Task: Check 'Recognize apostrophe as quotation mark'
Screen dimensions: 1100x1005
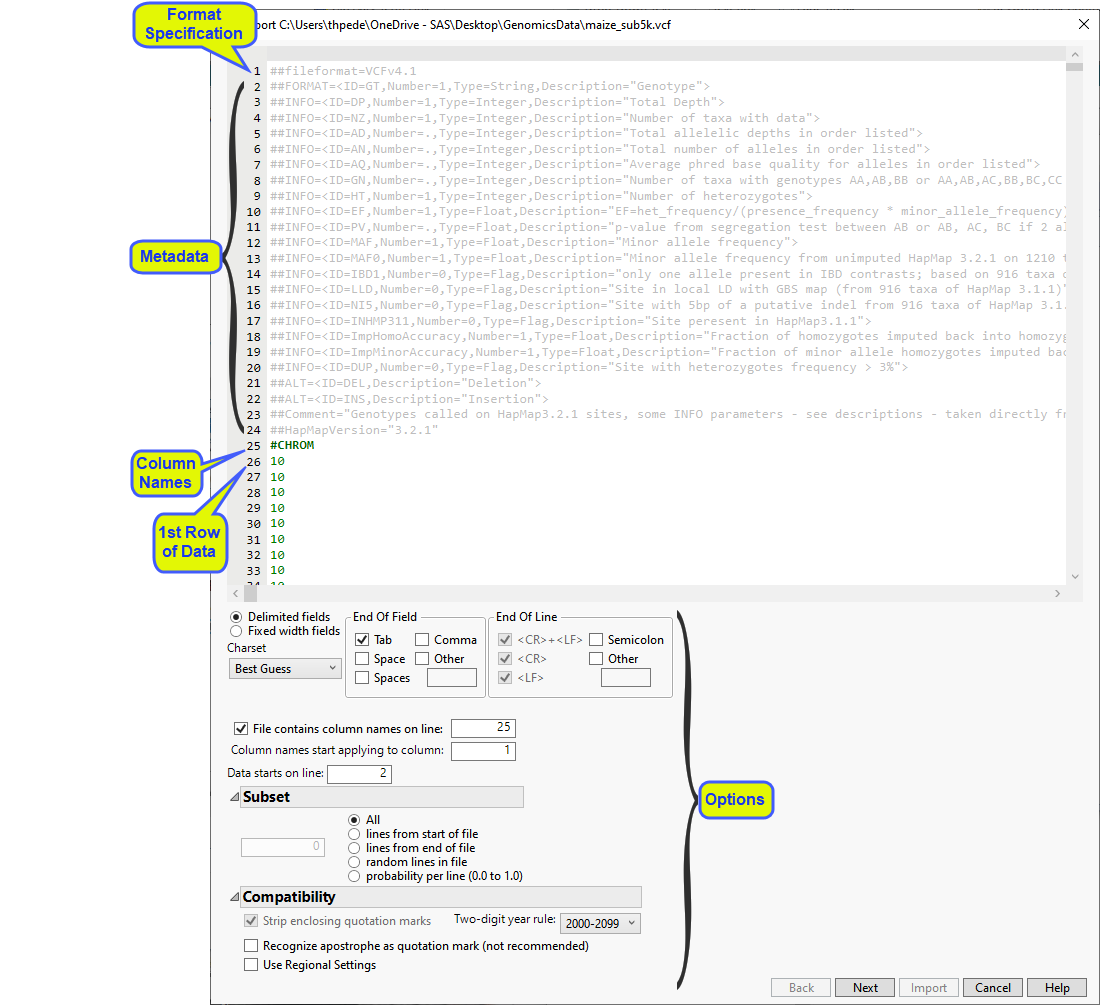Action: coord(250,945)
